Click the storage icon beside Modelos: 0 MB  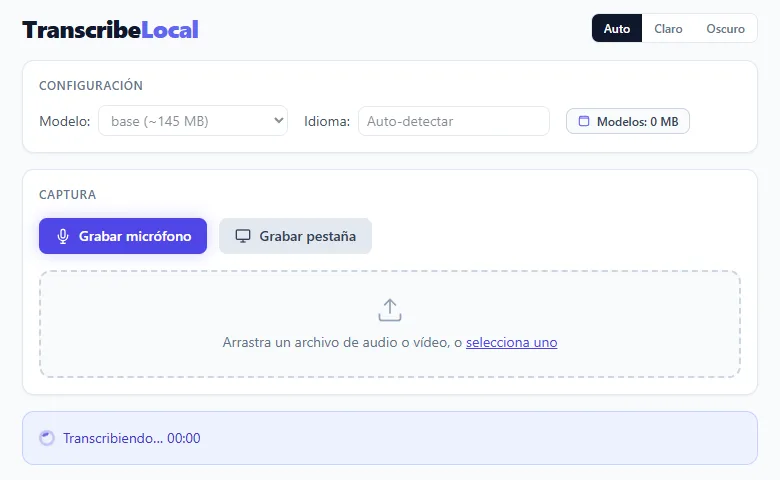coord(584,121)
